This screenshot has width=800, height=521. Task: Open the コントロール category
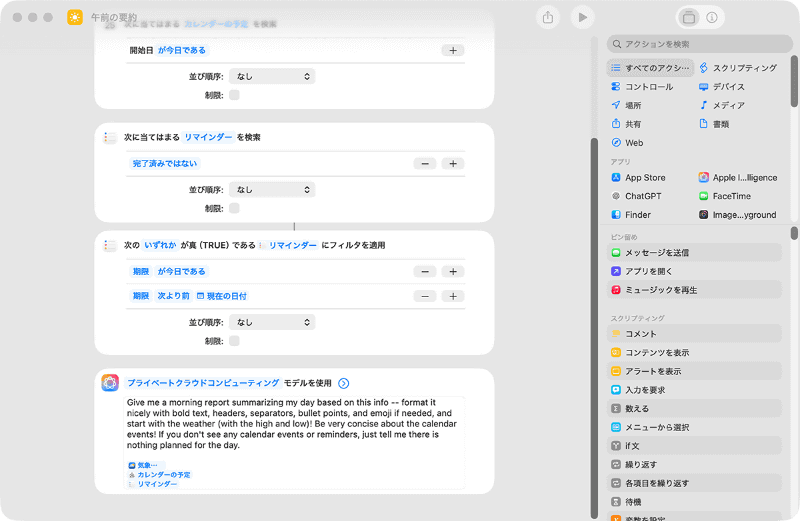click(x=642, y=87)
